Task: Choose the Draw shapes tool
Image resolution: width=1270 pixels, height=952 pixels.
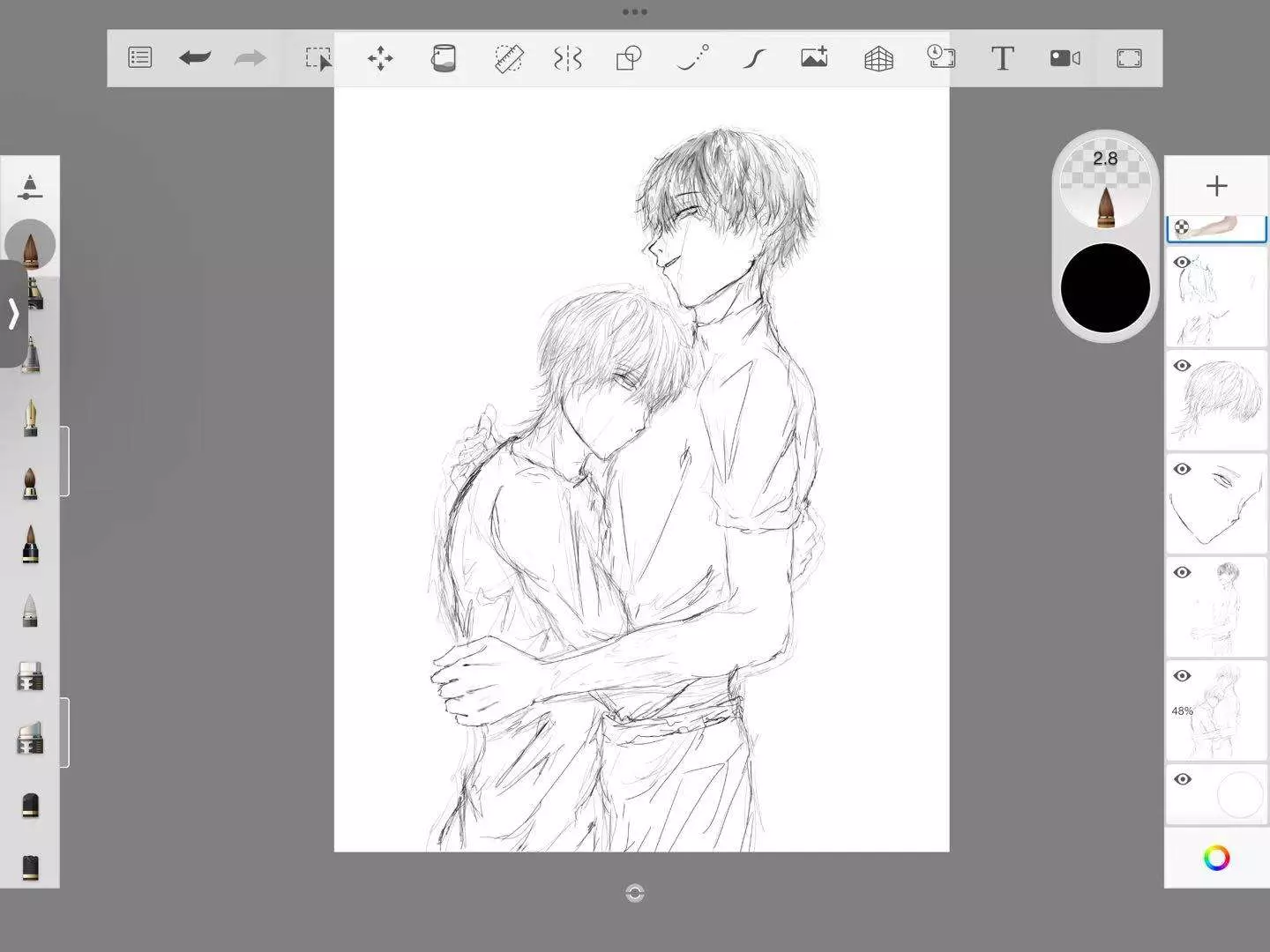Action: point(628,59)
